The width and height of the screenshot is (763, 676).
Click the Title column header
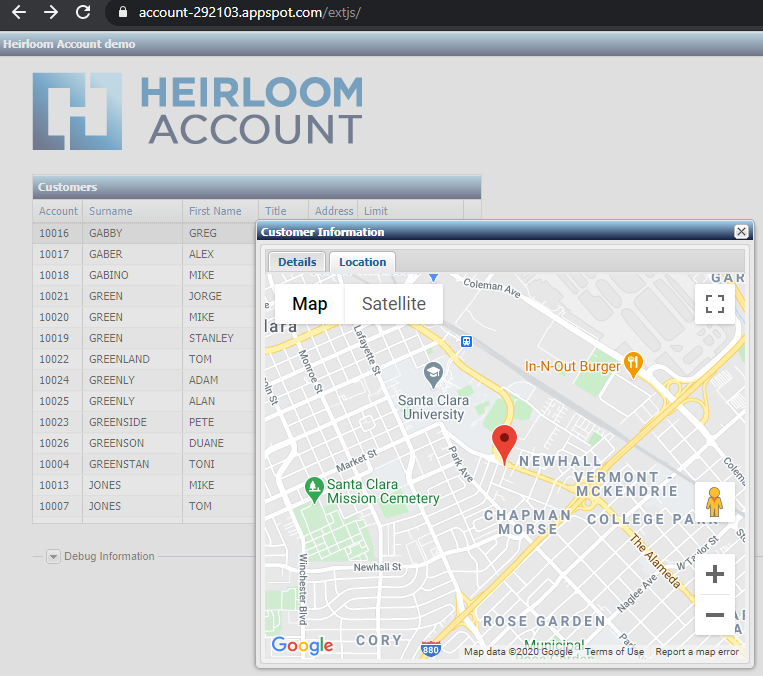pyautogui.click(x=283, y=211)
